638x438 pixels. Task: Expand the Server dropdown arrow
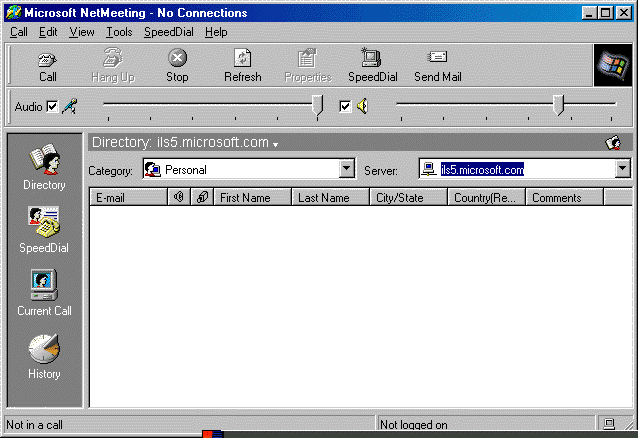point(623,168)
